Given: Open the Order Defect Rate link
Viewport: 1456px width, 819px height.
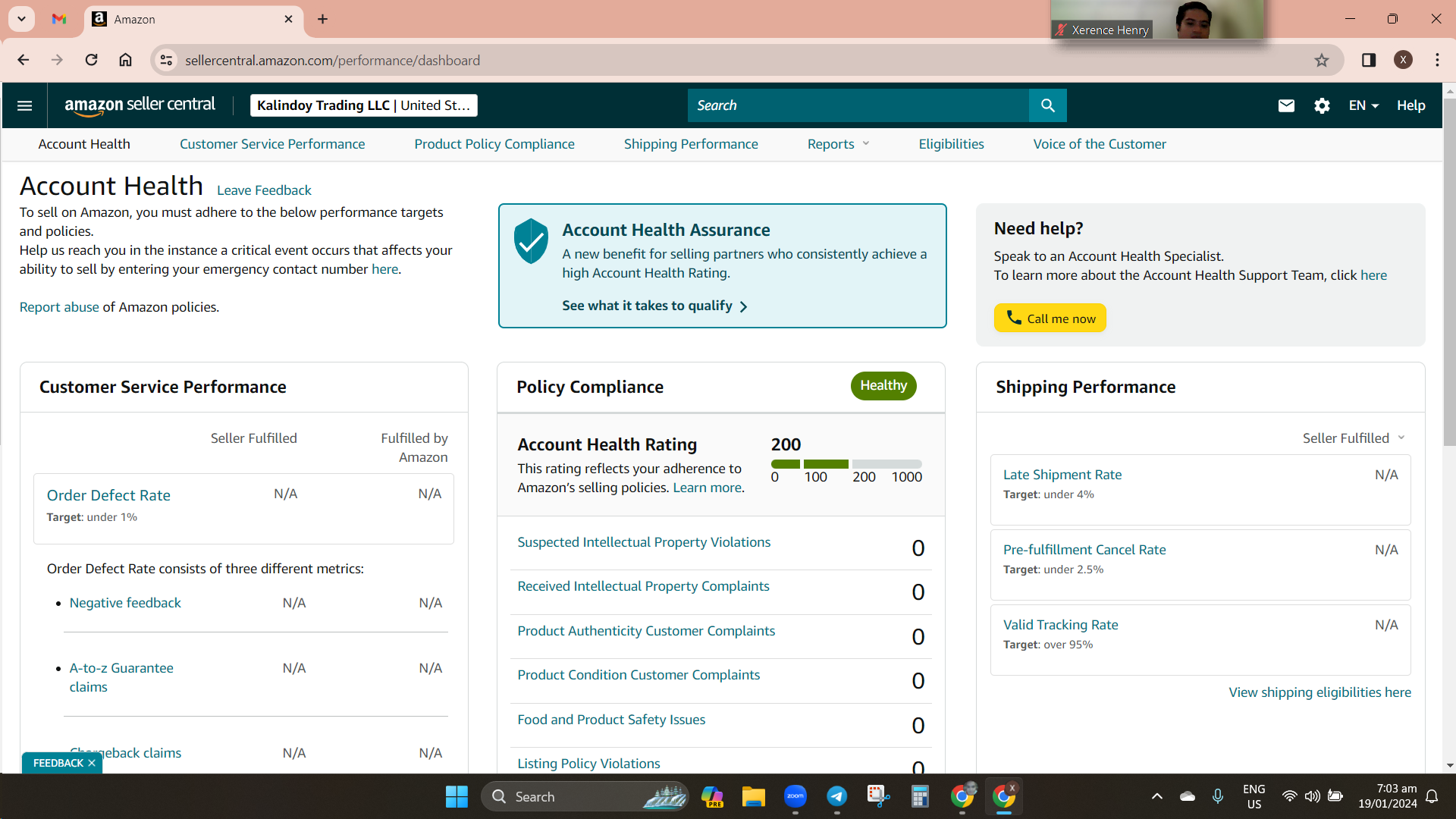Looking at the screenshot, I should (108, 495).
